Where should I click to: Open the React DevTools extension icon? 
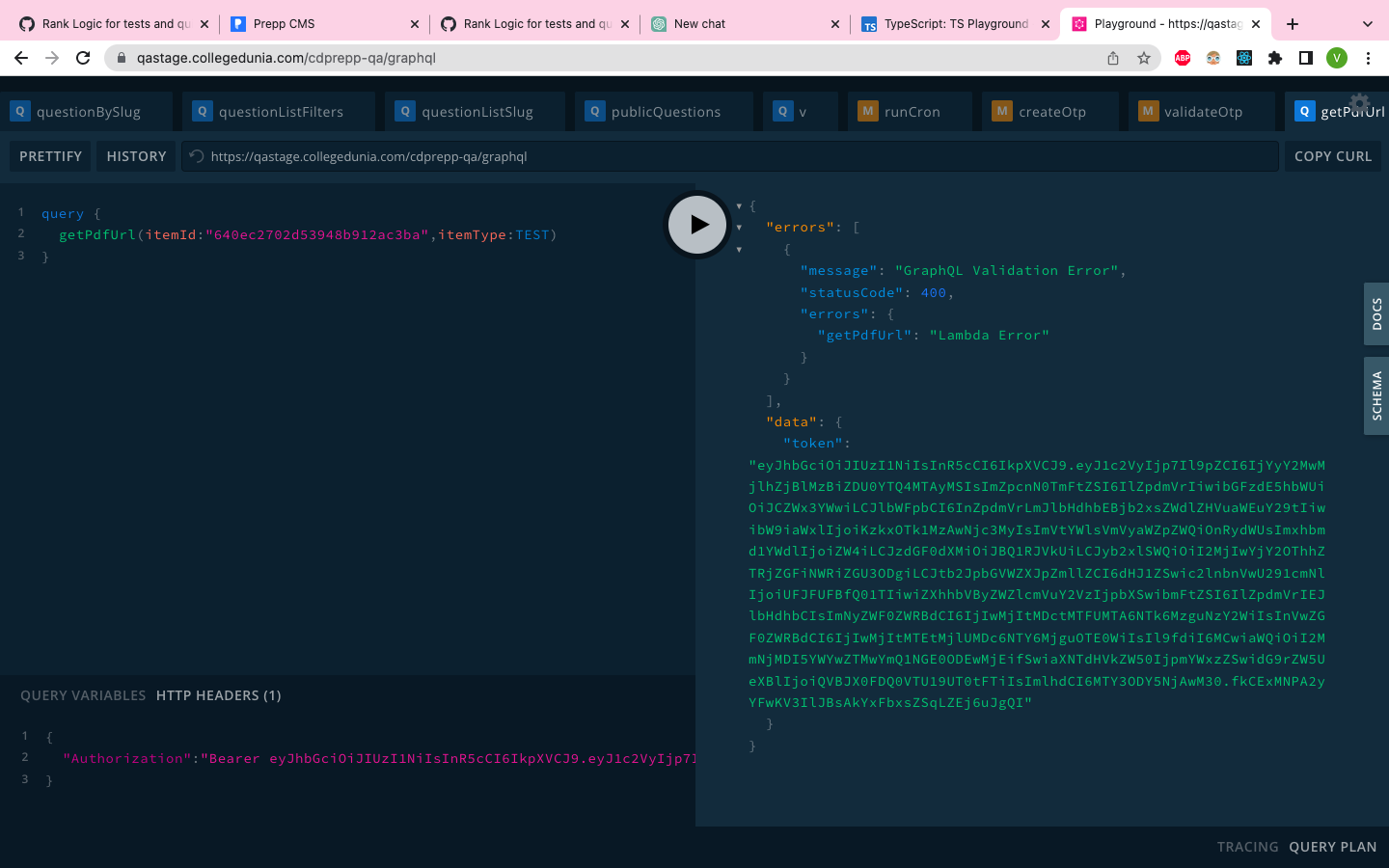[x=1244, y=58]
